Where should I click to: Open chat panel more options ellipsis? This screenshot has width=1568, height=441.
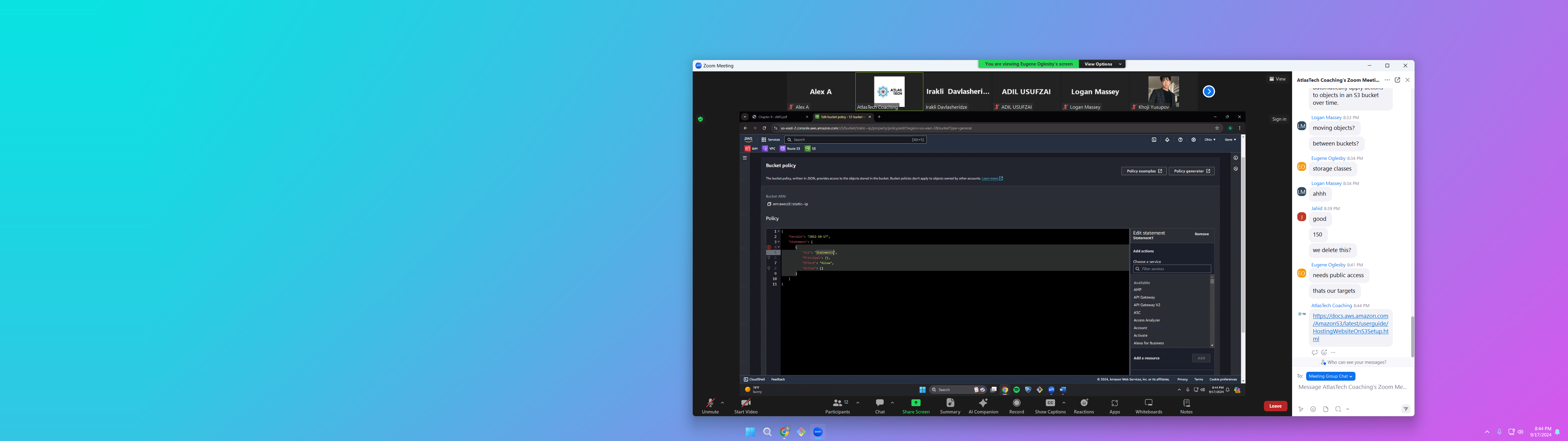point(1387,80)
